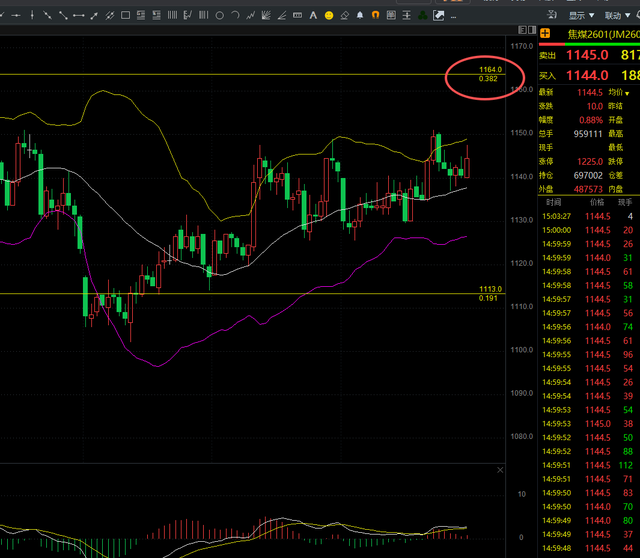The image size is (640, 558).
Task: Select the vertical line drawing tool
Action: pos(32,16)
